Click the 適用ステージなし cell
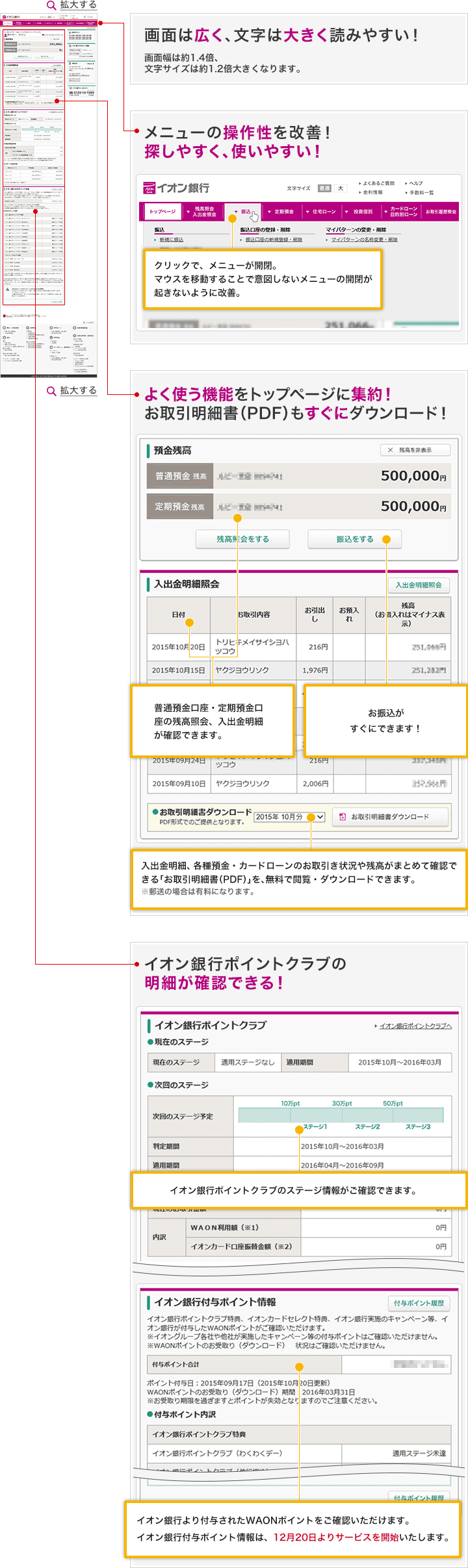This screenshot has height=1568, width=468. click(248, 1063)
